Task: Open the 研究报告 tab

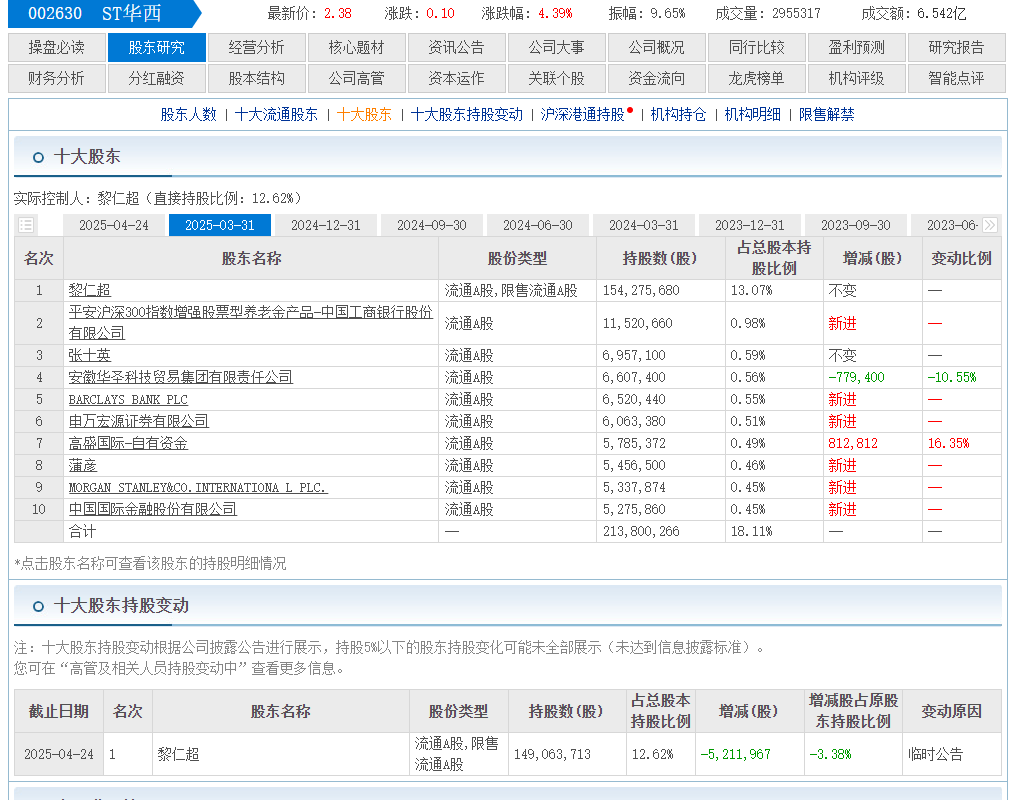Action: [956, 47]
